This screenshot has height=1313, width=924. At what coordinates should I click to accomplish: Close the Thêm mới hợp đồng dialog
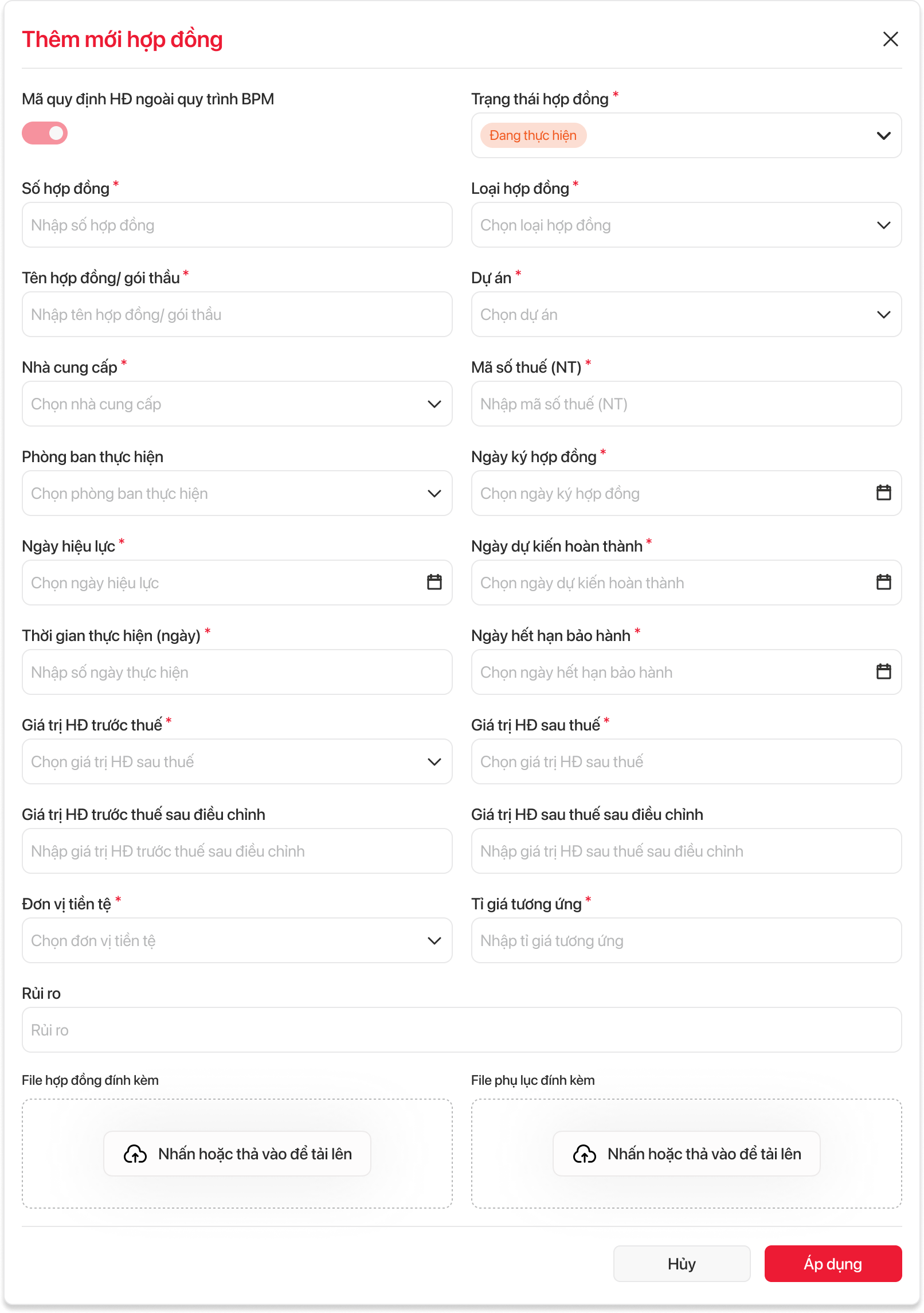[x=890, y=39]
